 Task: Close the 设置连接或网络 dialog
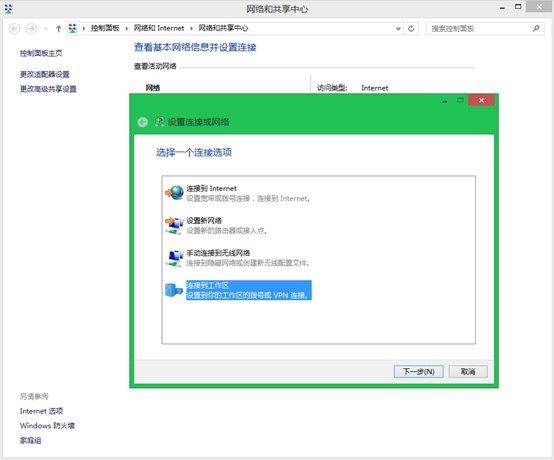481,100
